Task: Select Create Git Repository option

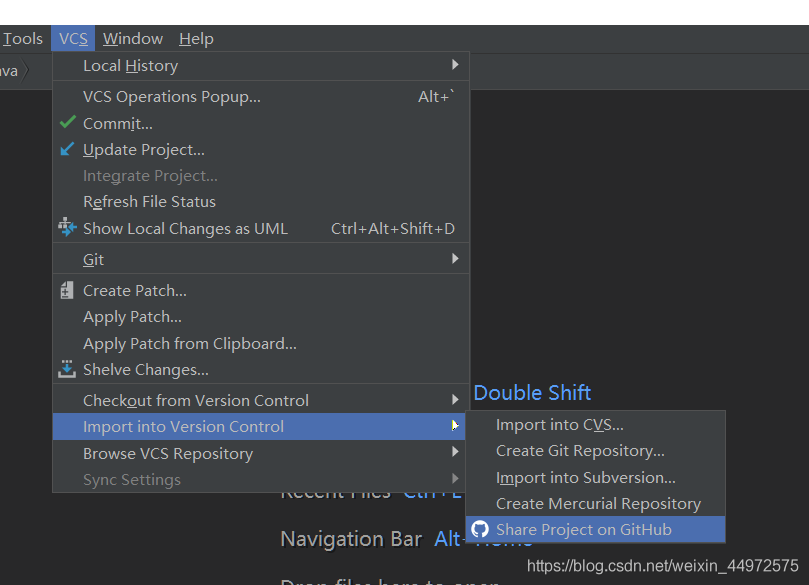Action: 595,451
